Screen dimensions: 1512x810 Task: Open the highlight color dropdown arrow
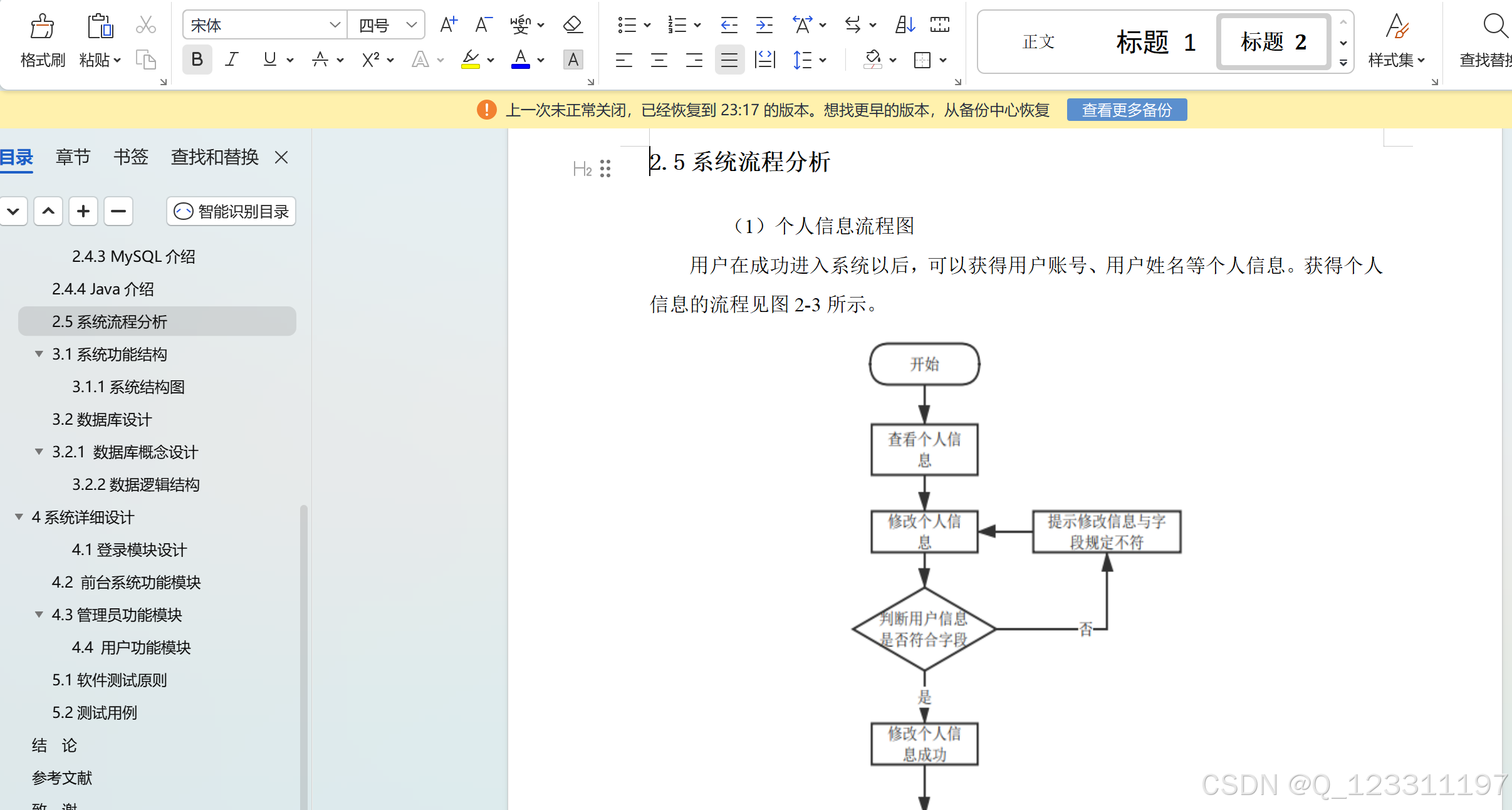[491, 60]
